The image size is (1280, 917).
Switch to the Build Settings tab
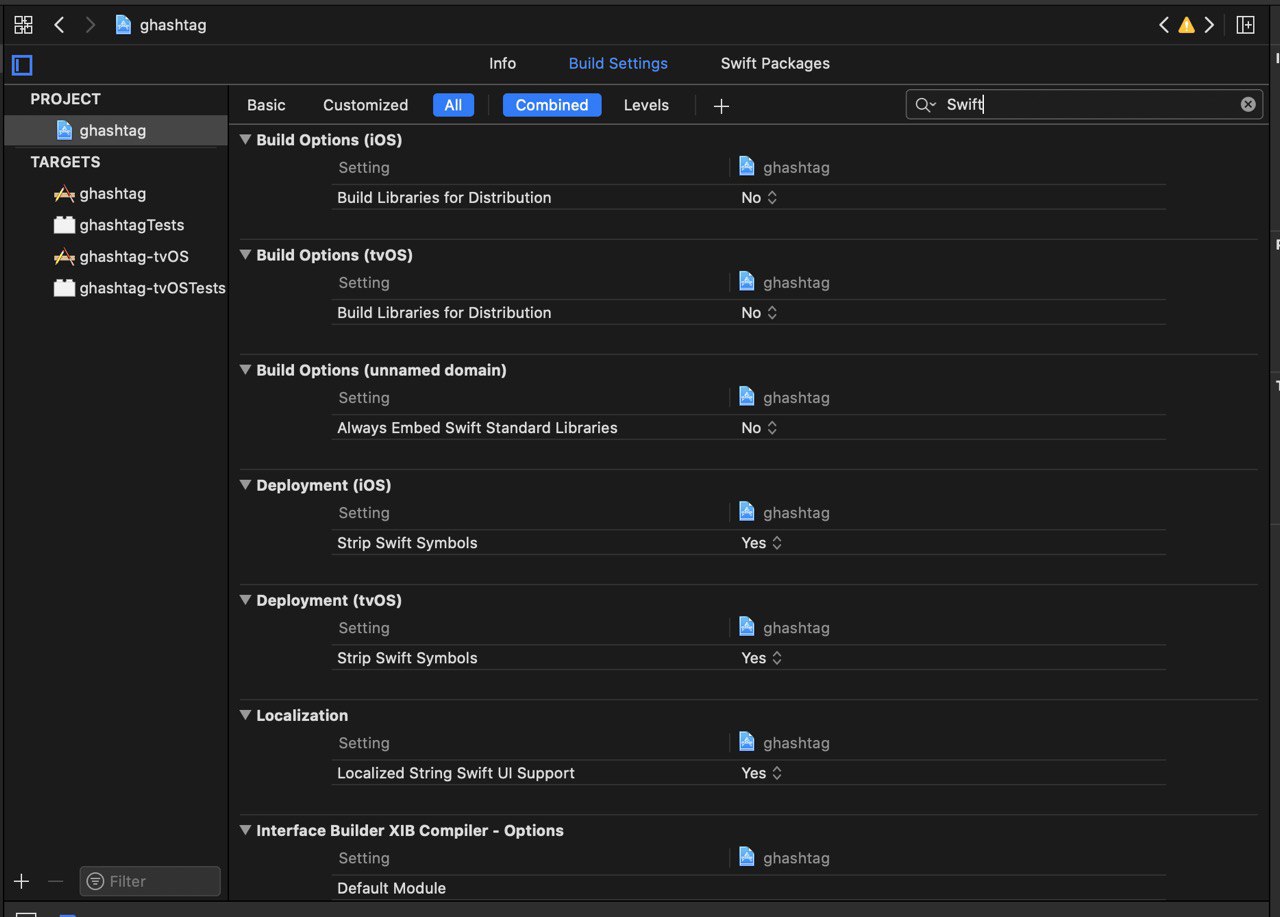click(618, 63)
